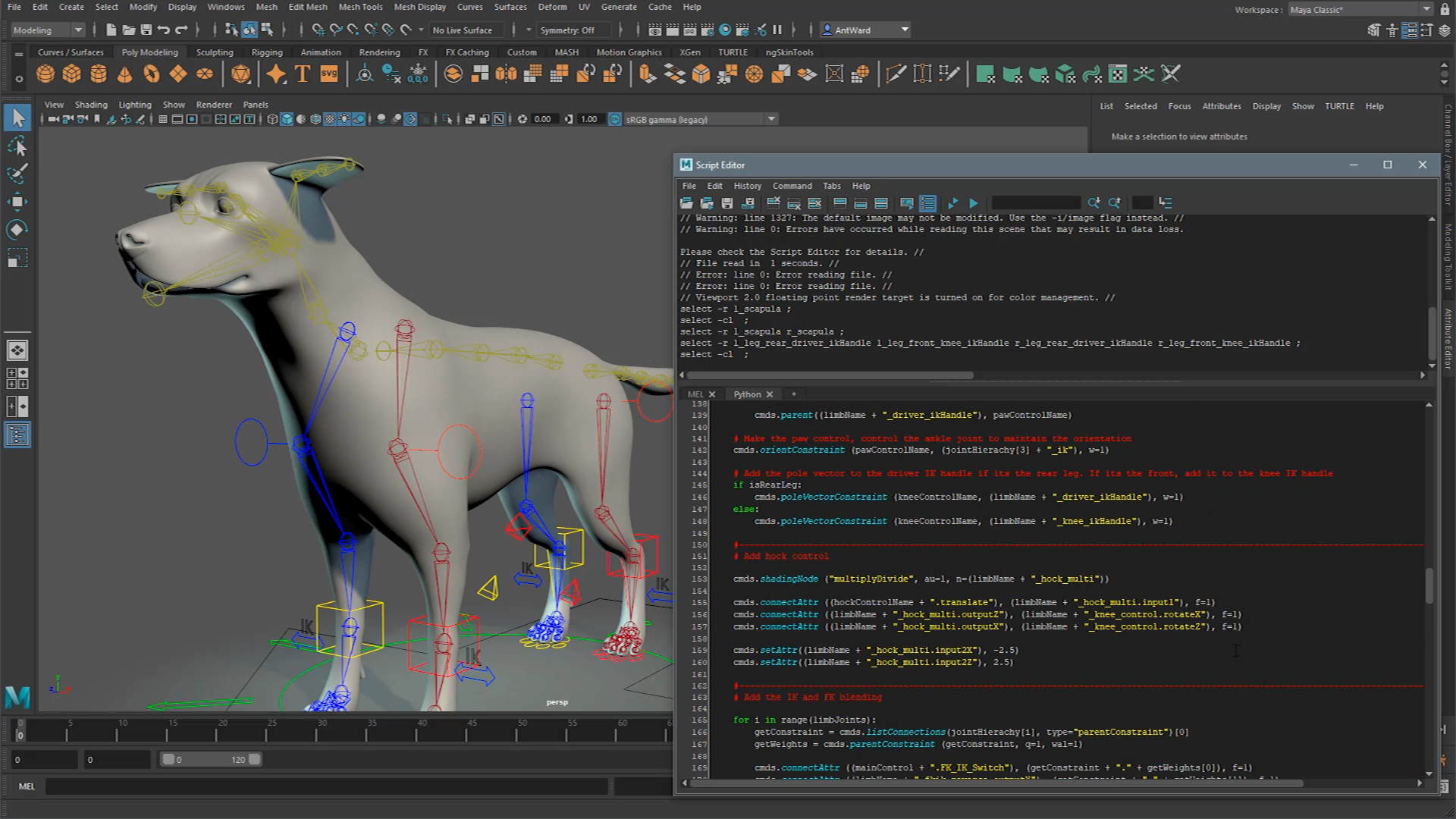Click the symmetry toggle icon
Screen dimensions: 1456x819
click(575, 30)
